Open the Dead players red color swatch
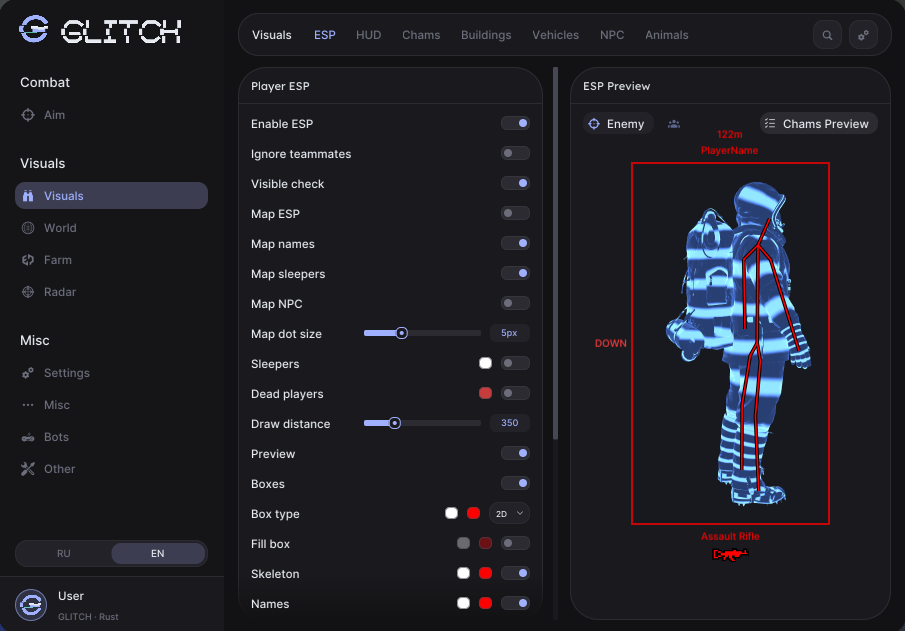905x631 pixels. (x=485, y=393)
